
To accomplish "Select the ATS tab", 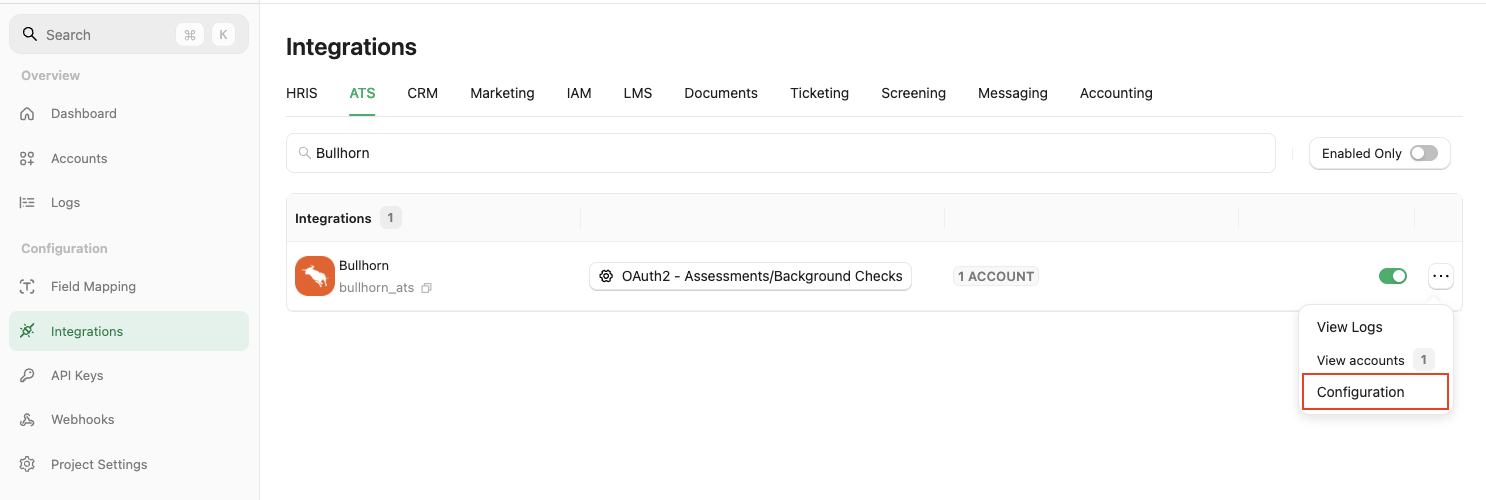I will point(362,93).
